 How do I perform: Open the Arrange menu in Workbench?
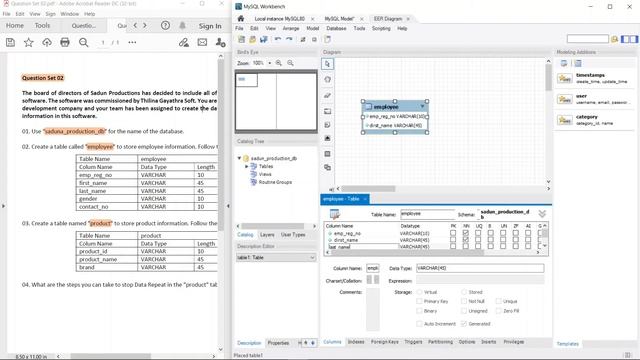(291, 29)
